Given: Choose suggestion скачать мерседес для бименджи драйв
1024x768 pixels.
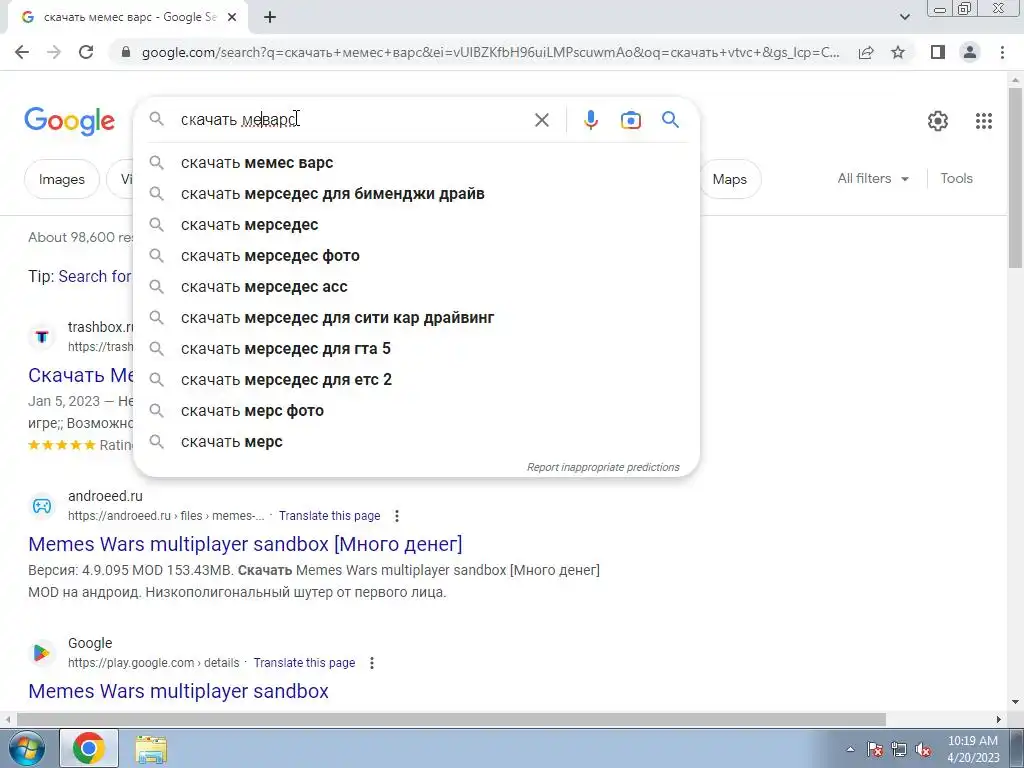Looking at the screenshot, I should [417, 193].
